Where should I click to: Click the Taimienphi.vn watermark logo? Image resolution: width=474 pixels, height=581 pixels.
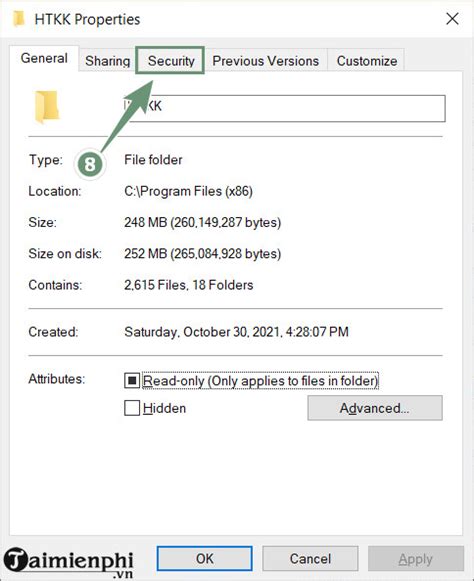(69, 562)
